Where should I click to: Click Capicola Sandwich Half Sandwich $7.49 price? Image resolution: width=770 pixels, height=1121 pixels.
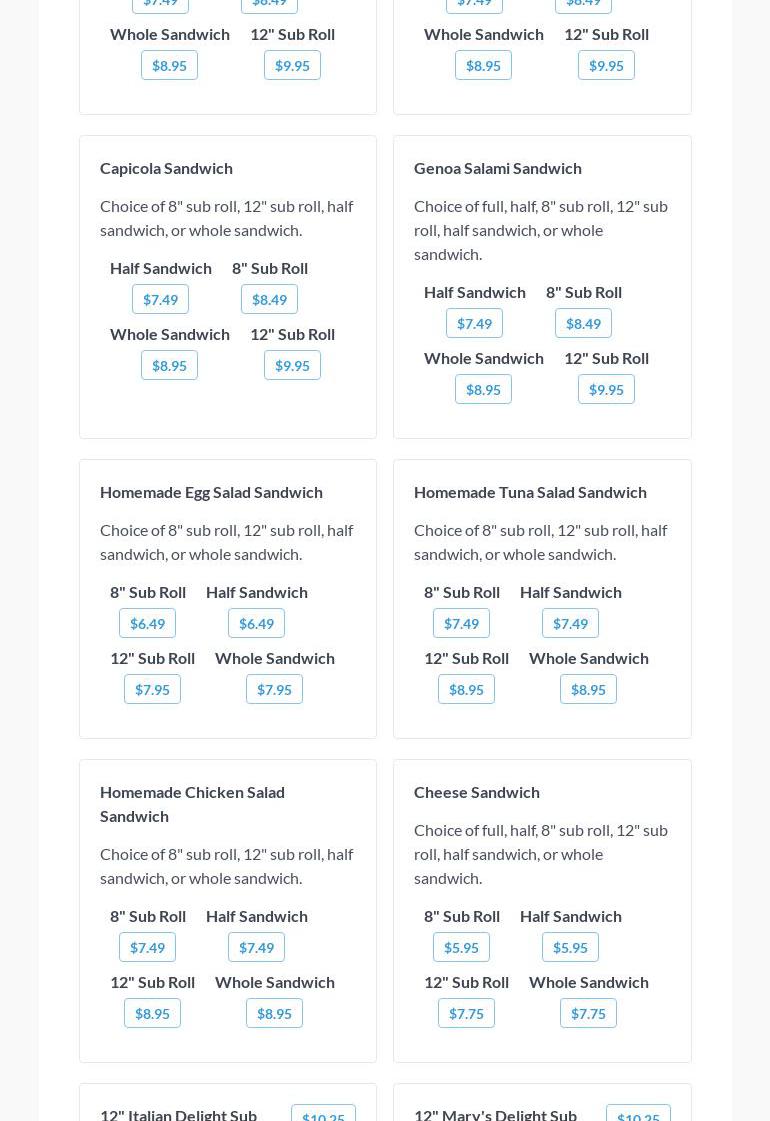click(160, 299)
